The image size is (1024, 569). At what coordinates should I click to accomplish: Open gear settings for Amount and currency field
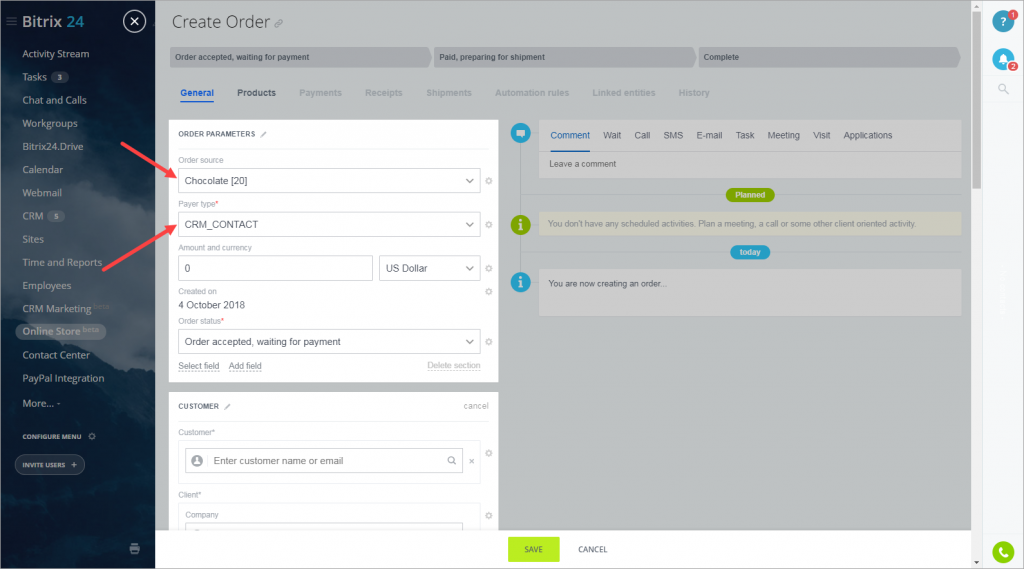pyautogui.click(x=488, y=268)
